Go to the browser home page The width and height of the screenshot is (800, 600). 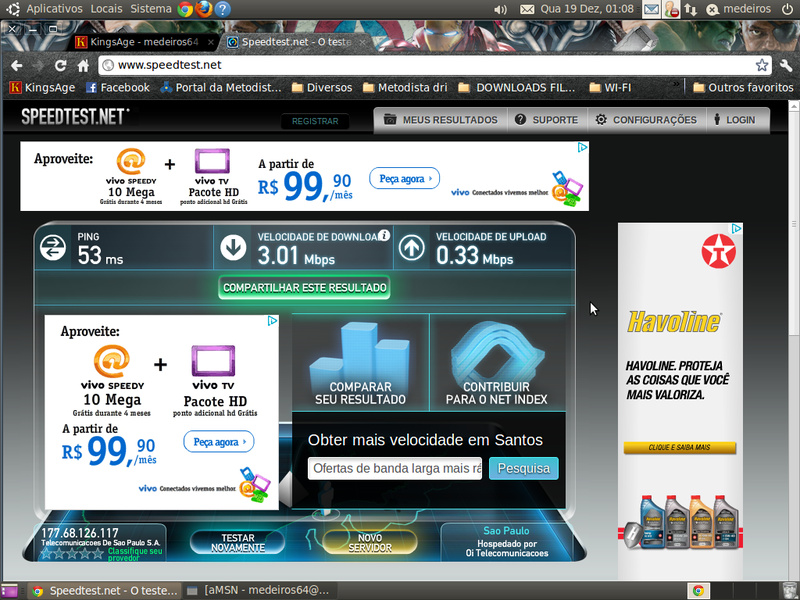tap(83, 65)
